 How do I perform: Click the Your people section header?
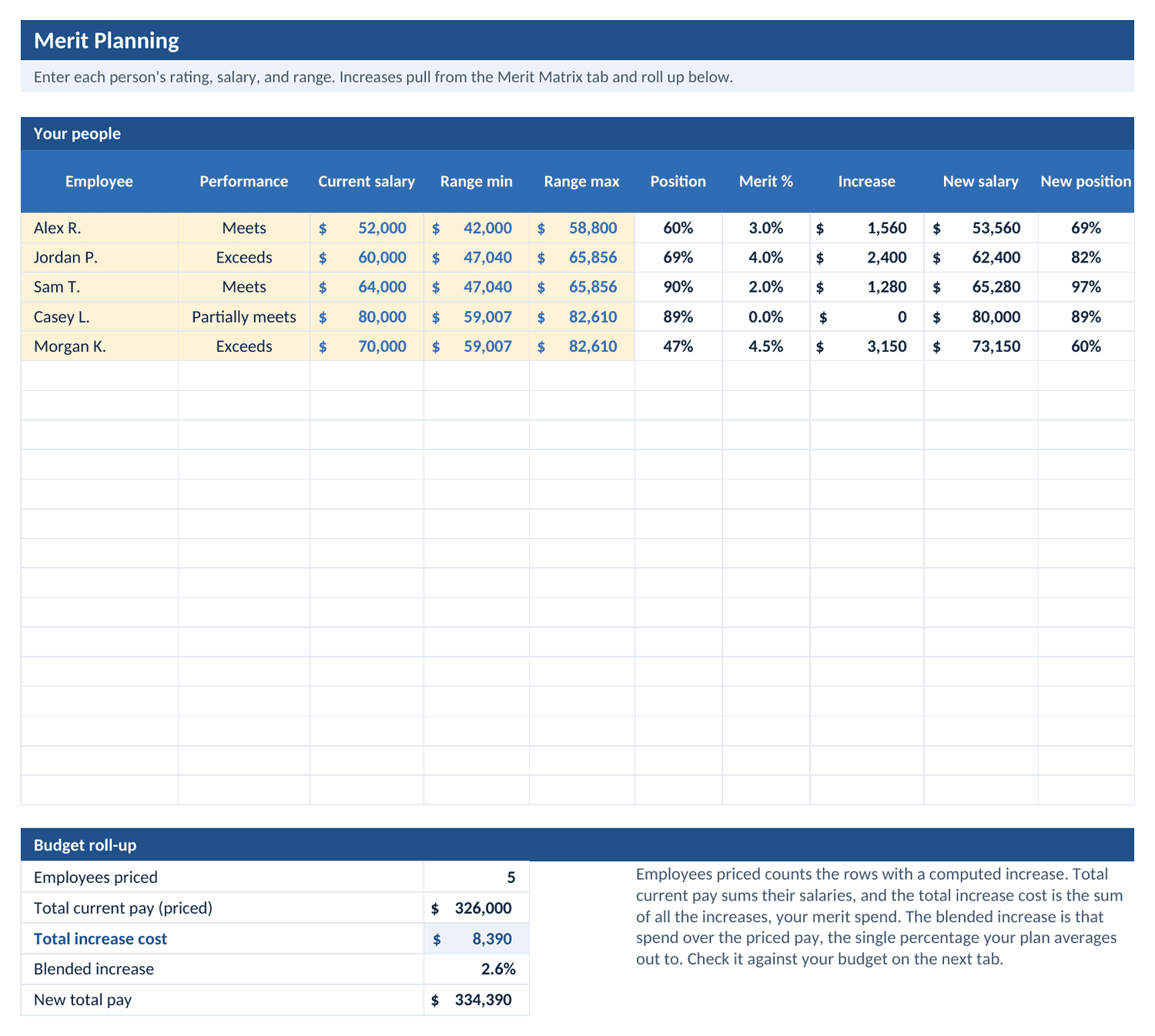(x=577, y=133)
